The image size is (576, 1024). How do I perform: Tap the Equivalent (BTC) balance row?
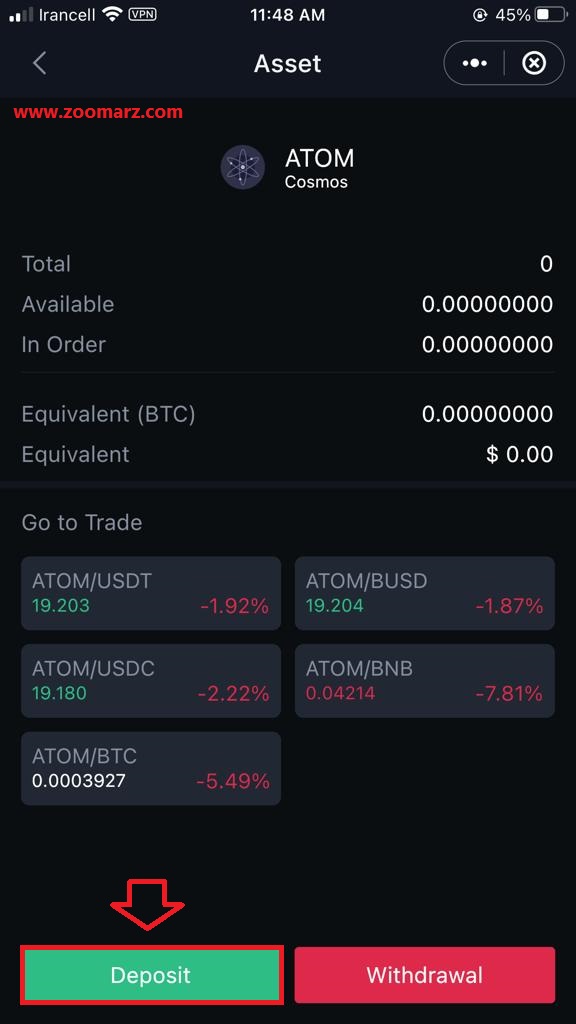click(287, 414)
